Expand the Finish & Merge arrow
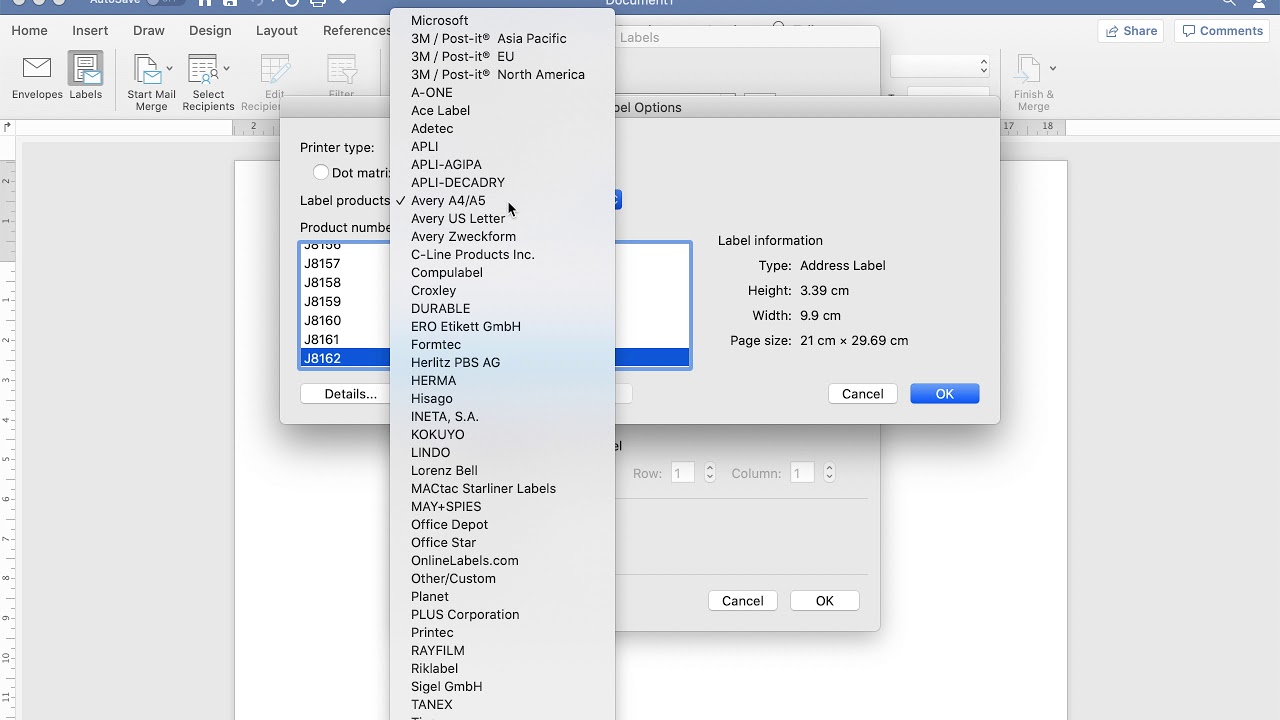 tap(1053, 68)
